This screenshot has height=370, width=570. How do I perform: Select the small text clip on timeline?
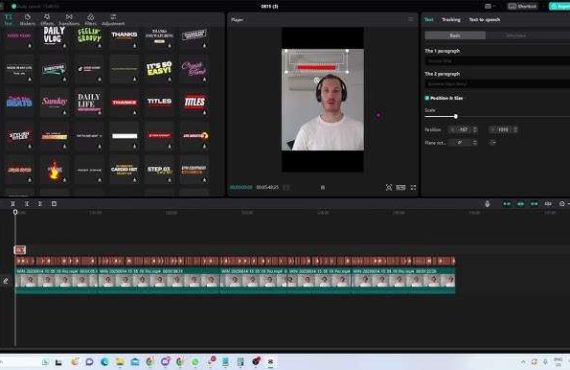20,250
